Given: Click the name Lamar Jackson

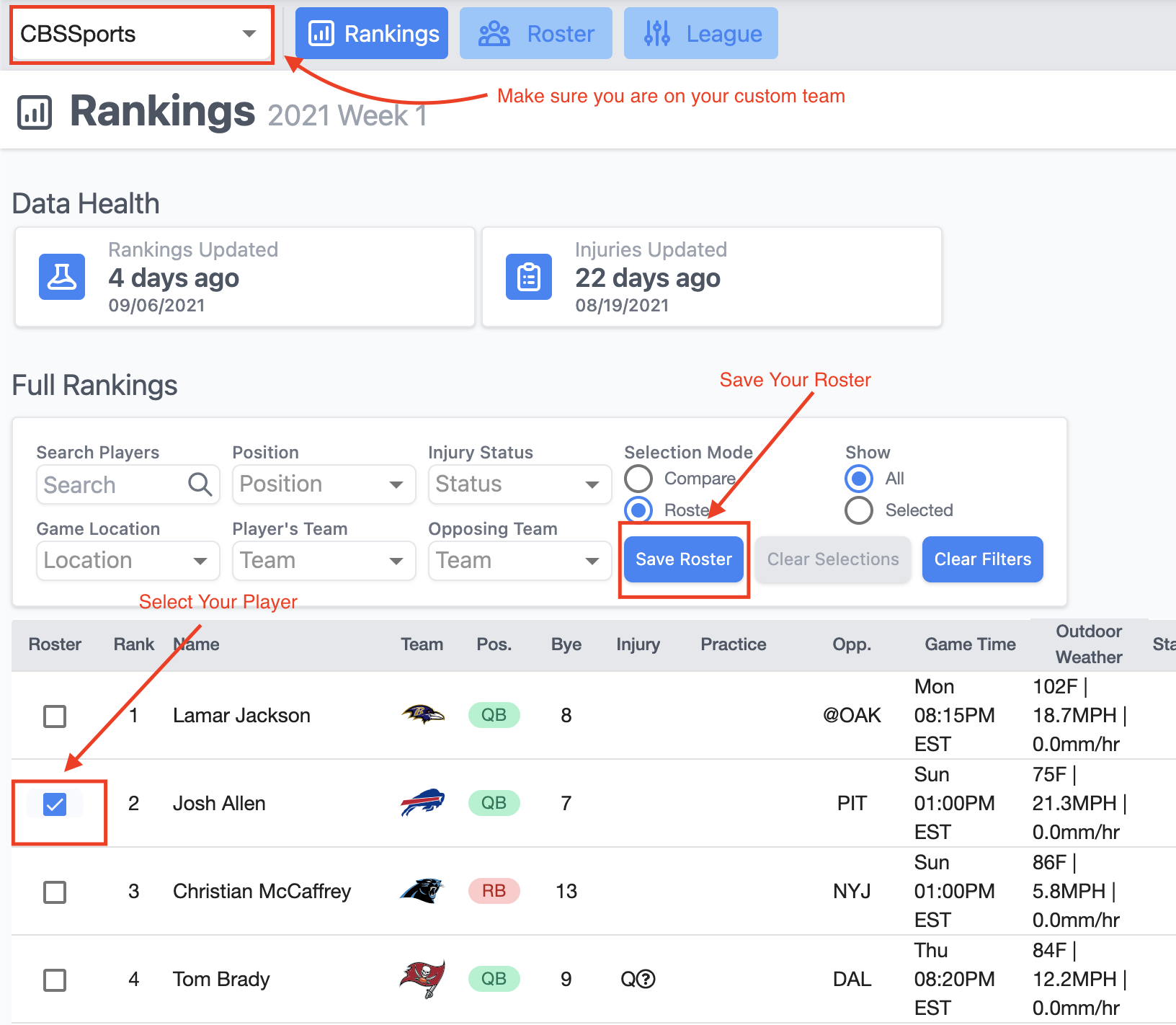Looking at the screenshot, I should tap(241, 715).
